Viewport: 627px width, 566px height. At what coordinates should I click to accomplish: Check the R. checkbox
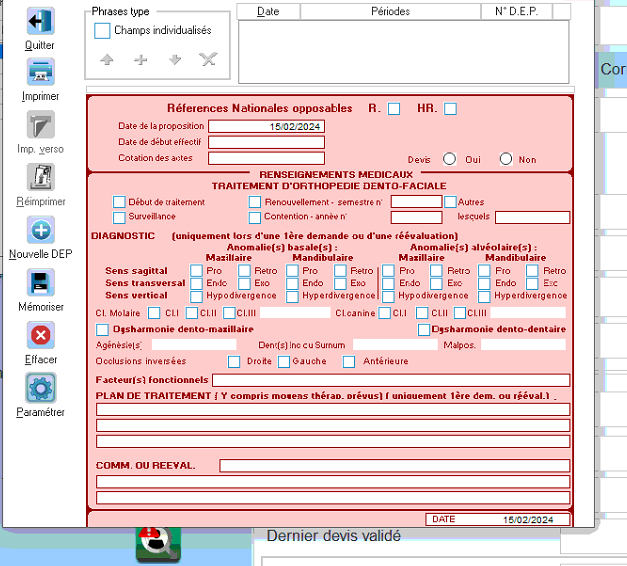[x=394, y=109]
